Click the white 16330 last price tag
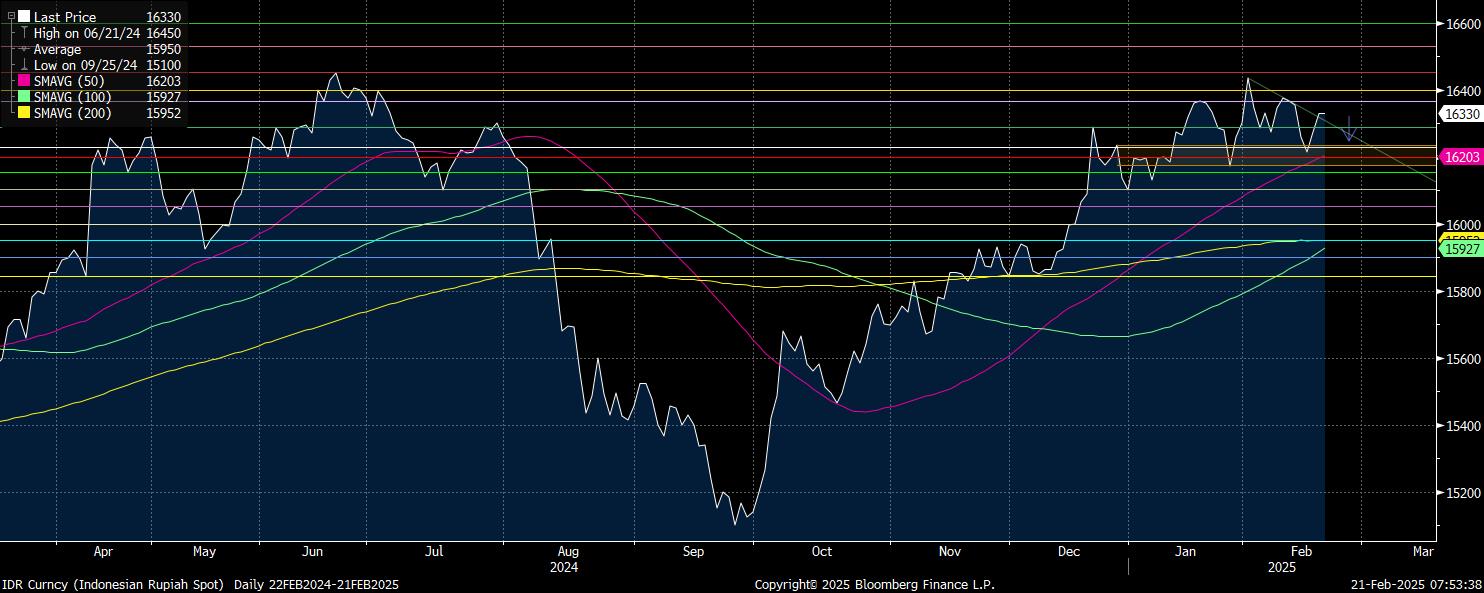The image size is (1484, 593). [x=1459, y=115]
